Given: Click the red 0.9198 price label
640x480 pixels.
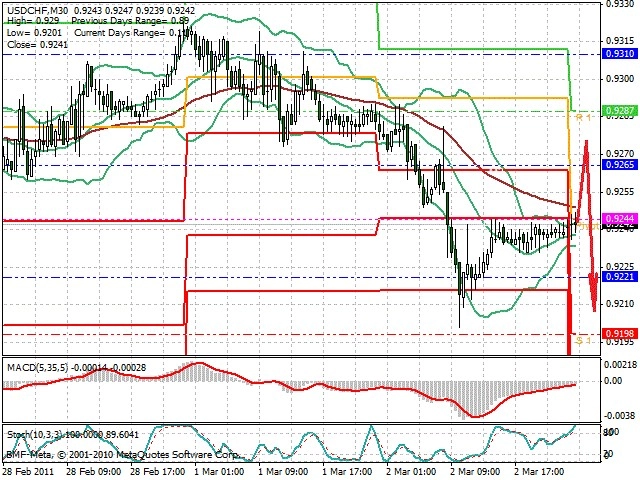Looking at the screenshot, I should coord(620,333).
